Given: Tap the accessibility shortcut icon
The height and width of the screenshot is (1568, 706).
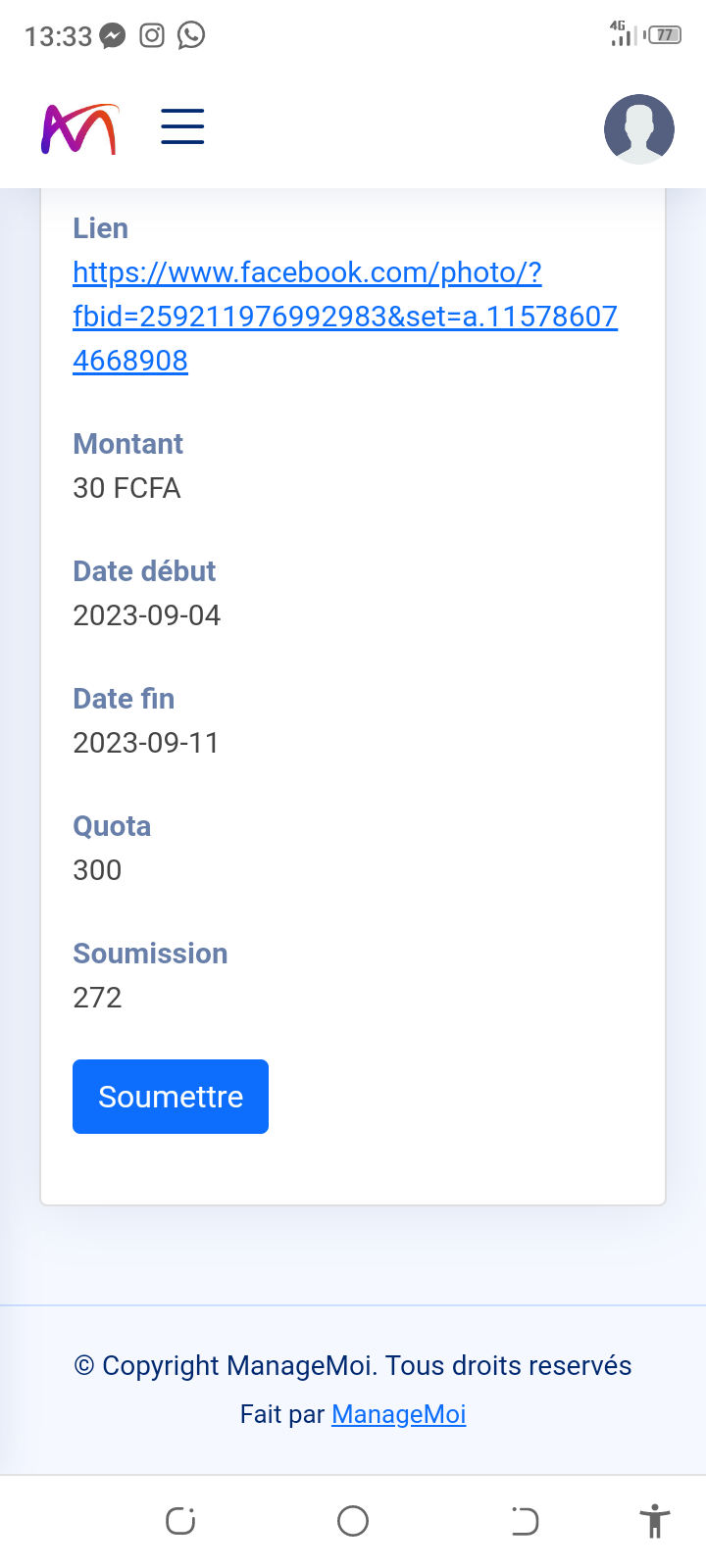Looking at the screenshot, I should pos(654,1521).
